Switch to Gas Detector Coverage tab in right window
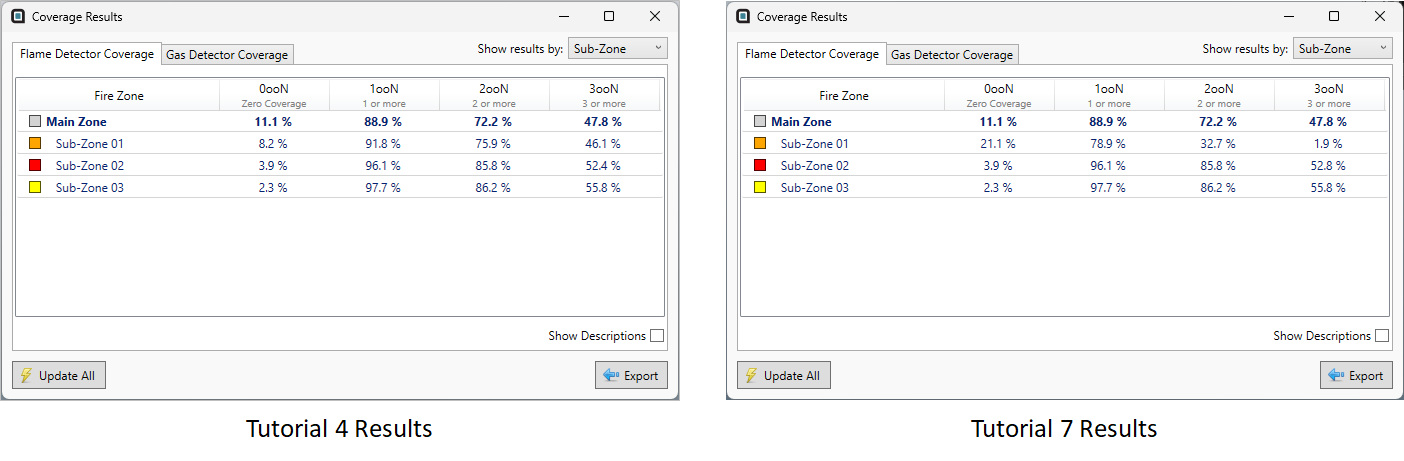 click(x=952, y=55)
